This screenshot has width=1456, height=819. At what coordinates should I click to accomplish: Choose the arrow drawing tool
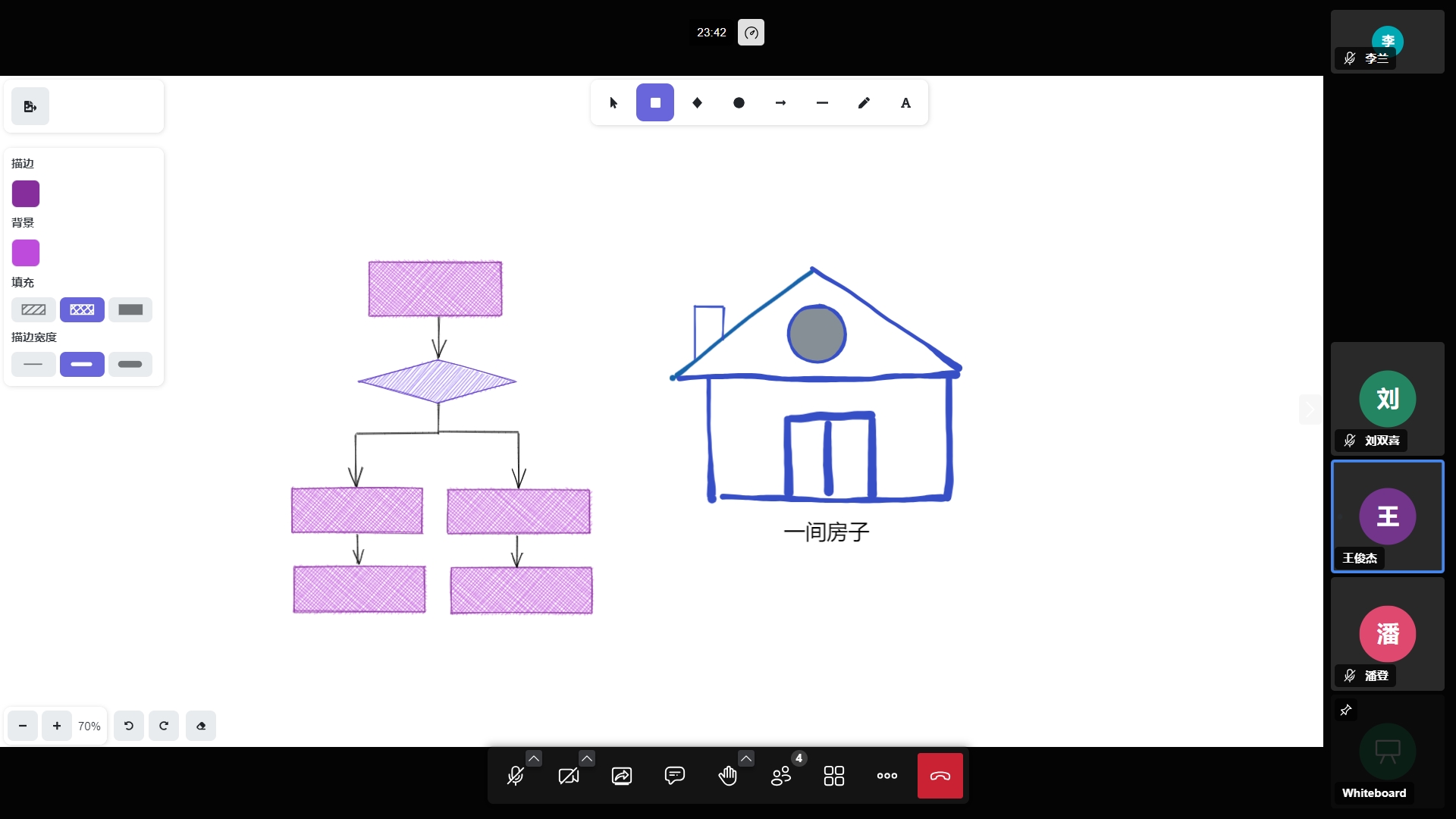[x=780, y=103]
